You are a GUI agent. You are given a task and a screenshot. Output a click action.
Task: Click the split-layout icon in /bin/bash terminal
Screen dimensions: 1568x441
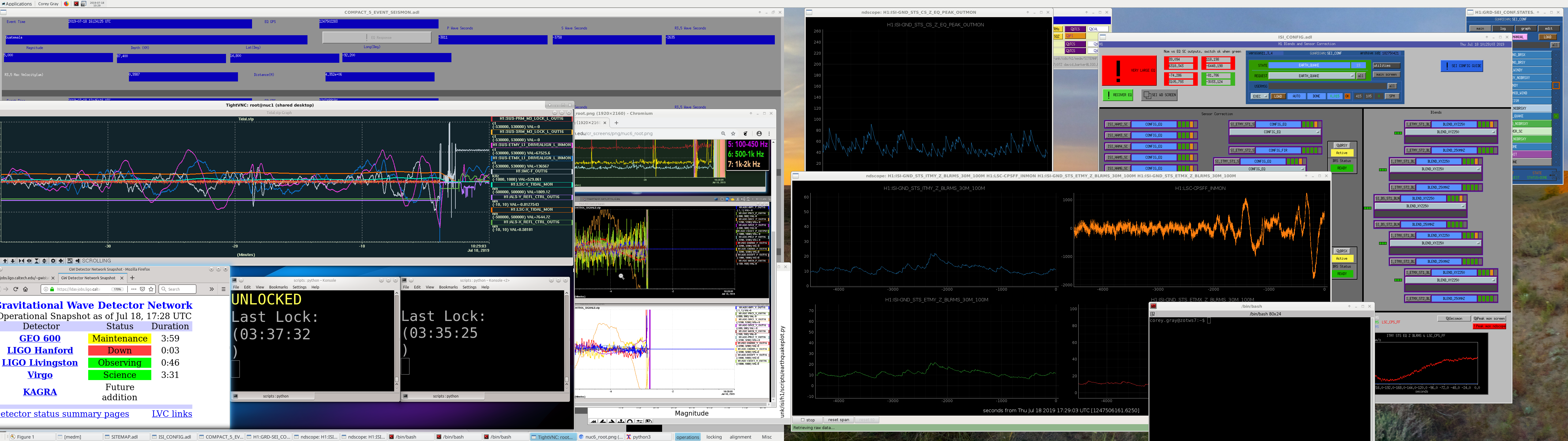(x=1152, y=314)
